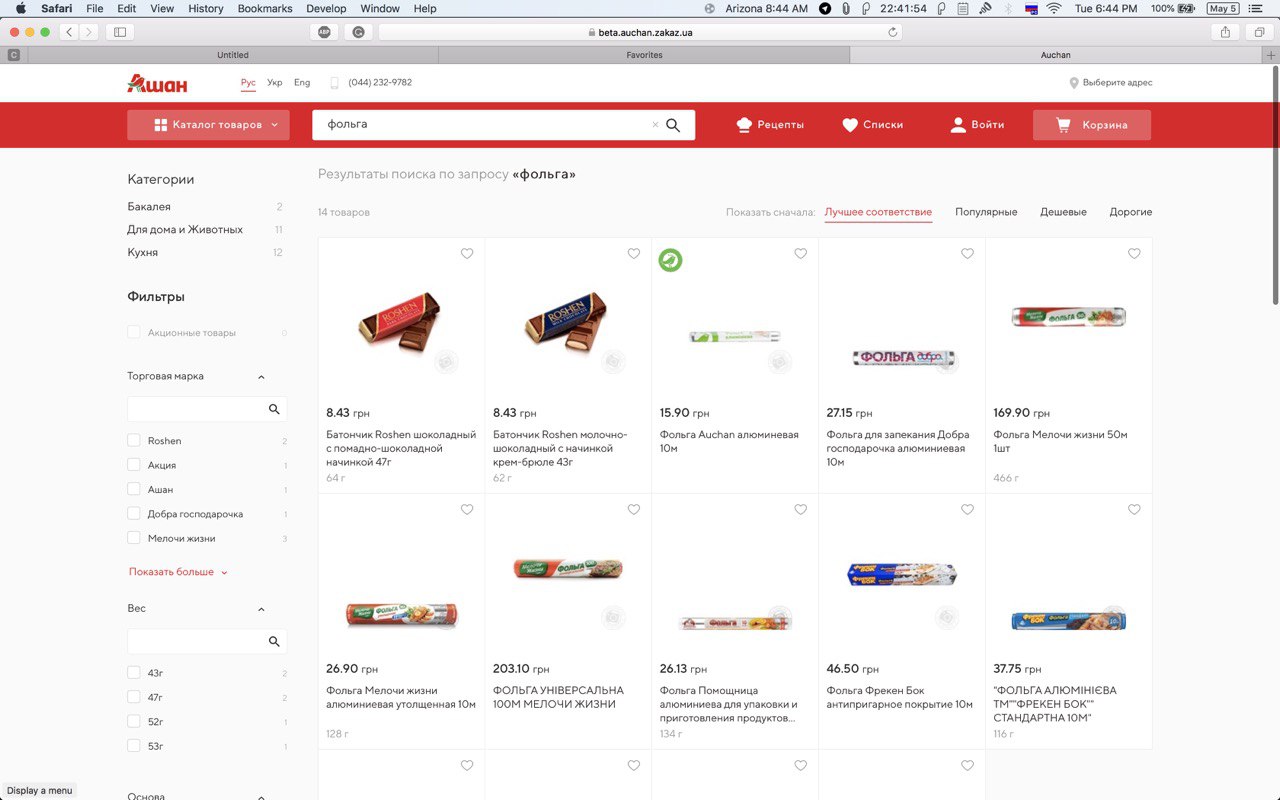This screenshot has height=800, width=1280.
Task: Check the 43г weight filter
Action: pyautogui.click(x=134, y=673)
